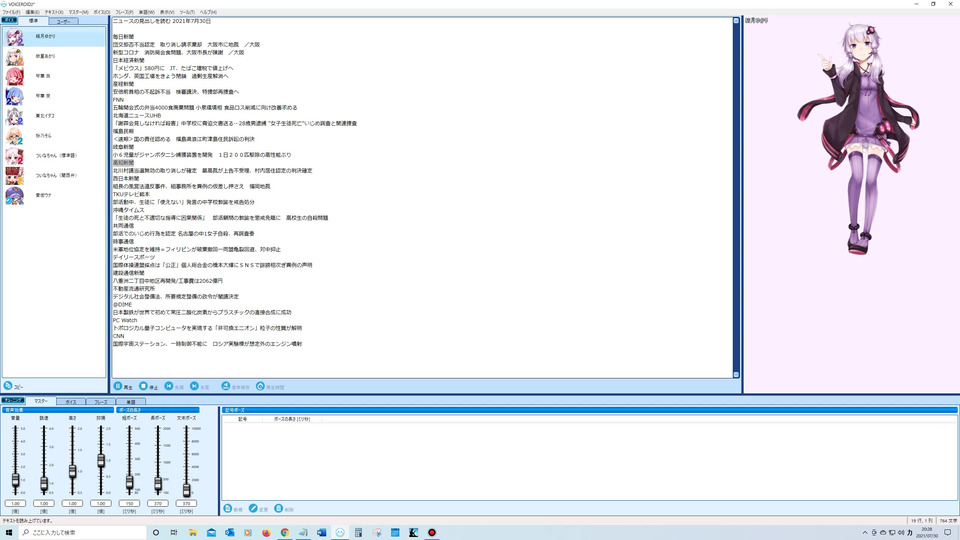Click the 話速 (speed) slider handle
Image resolution: width=960 pixels, height=540 pixels.
[44, 484]
